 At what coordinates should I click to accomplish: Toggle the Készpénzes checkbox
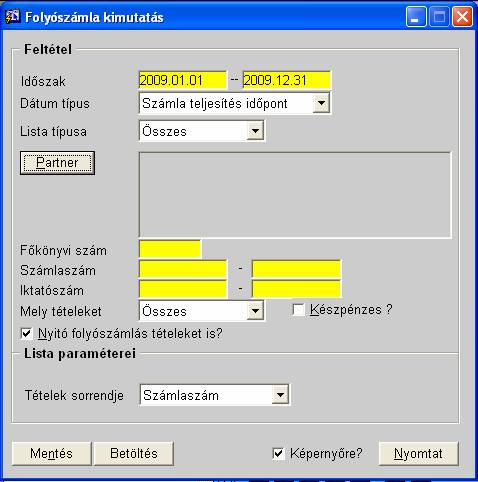click(x=298, y=310)
